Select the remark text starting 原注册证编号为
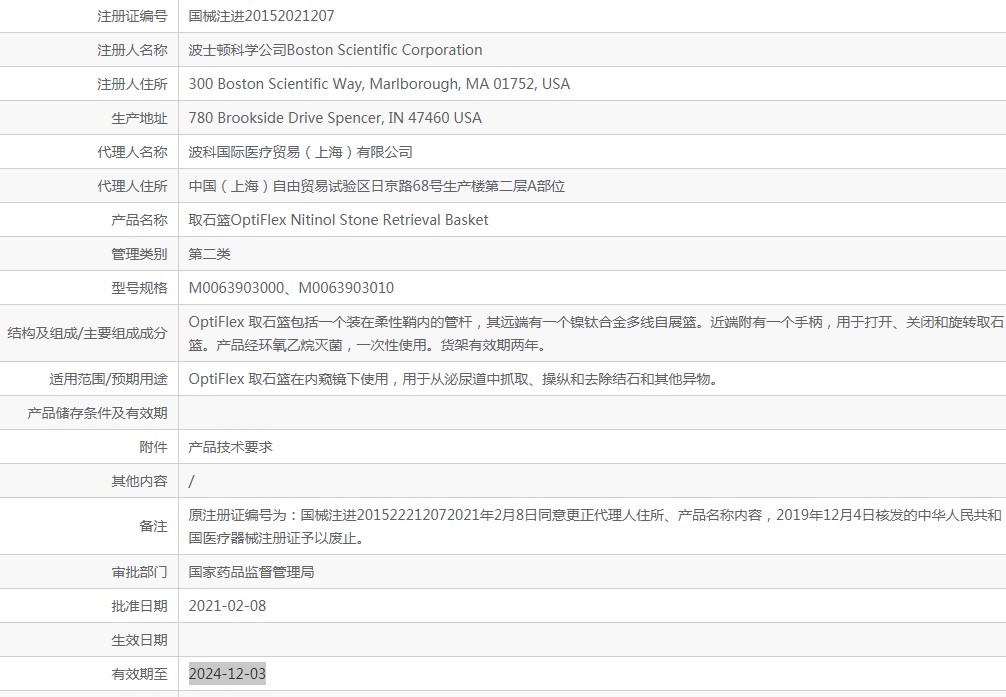1006x697 pixels. click(595, 526)
